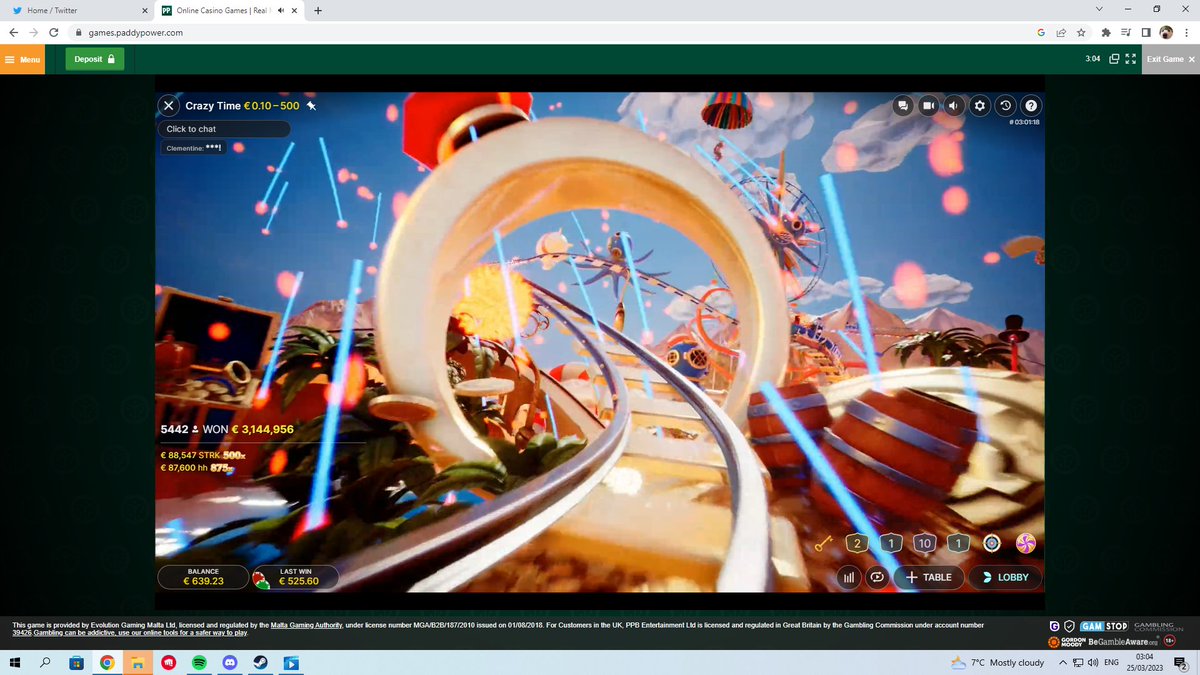Bookmark this page star icon
This screenshot has width=1200, height=675.
[x=1081, y=33]
